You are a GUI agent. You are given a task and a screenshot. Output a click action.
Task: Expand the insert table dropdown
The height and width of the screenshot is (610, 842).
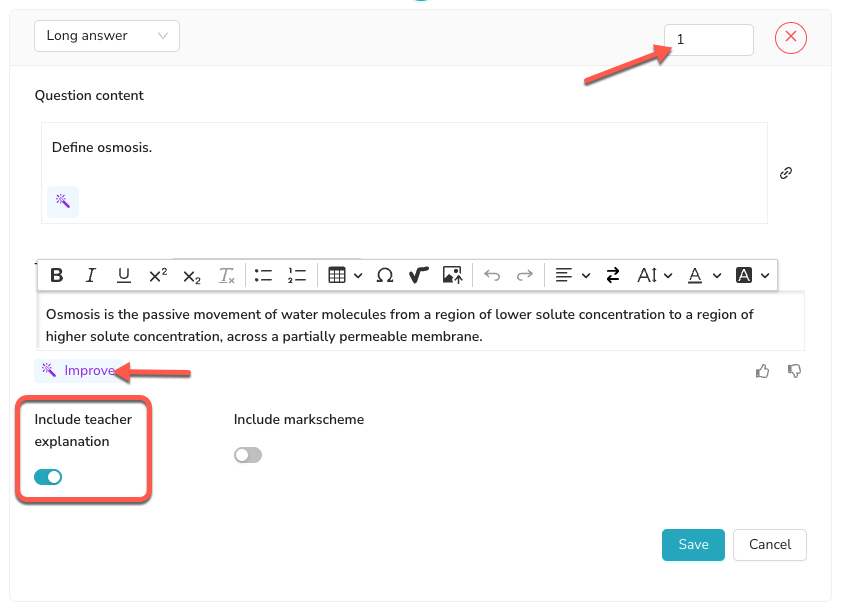(x=345, y=275)
